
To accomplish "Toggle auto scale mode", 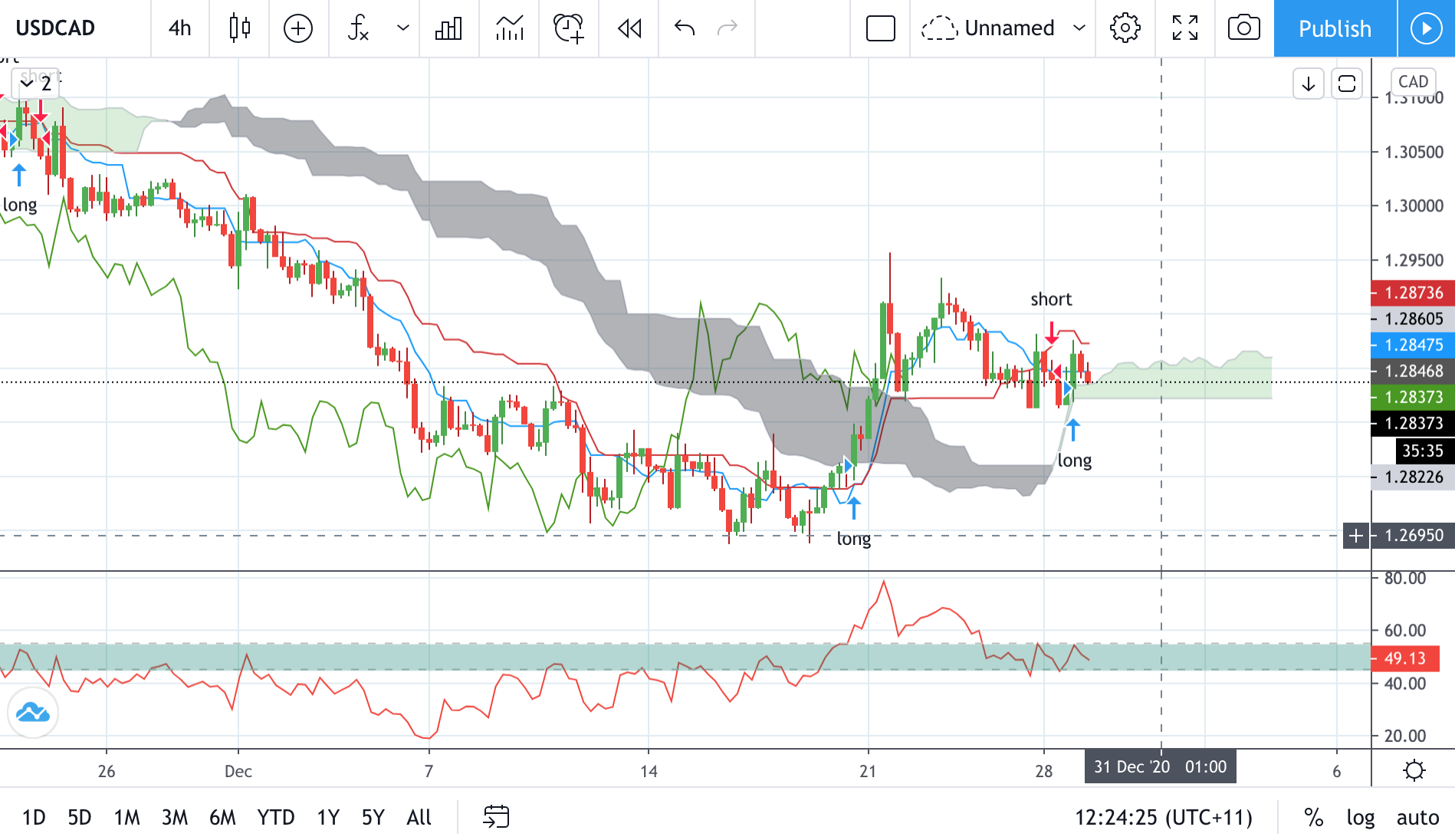I will click(x=1417, y=818).
